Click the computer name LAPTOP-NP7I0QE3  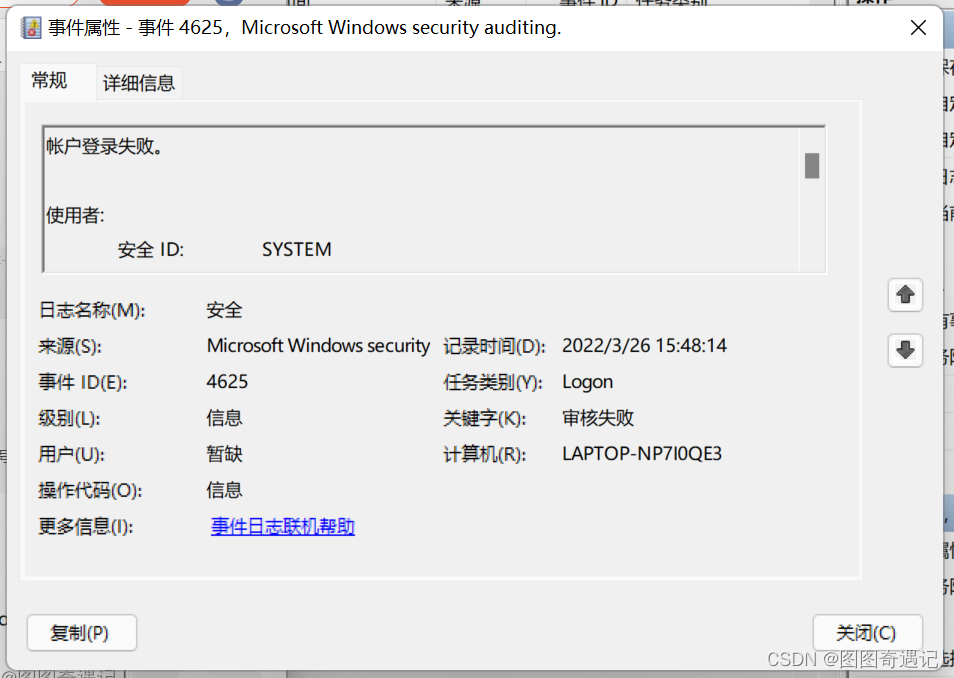pos(642,454)
